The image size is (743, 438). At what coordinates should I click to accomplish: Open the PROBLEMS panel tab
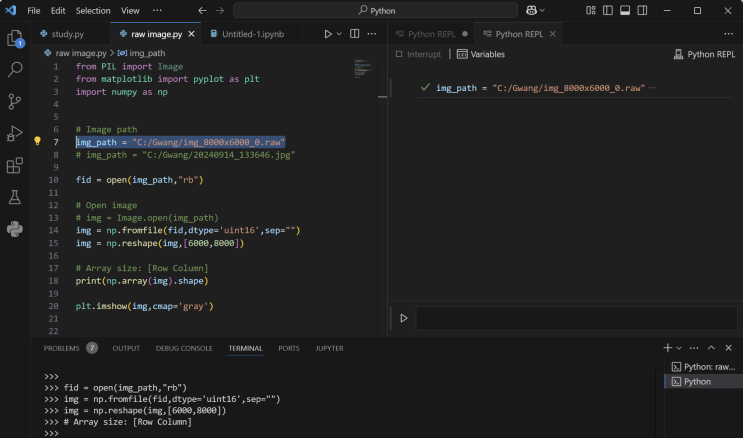point(61,348)
